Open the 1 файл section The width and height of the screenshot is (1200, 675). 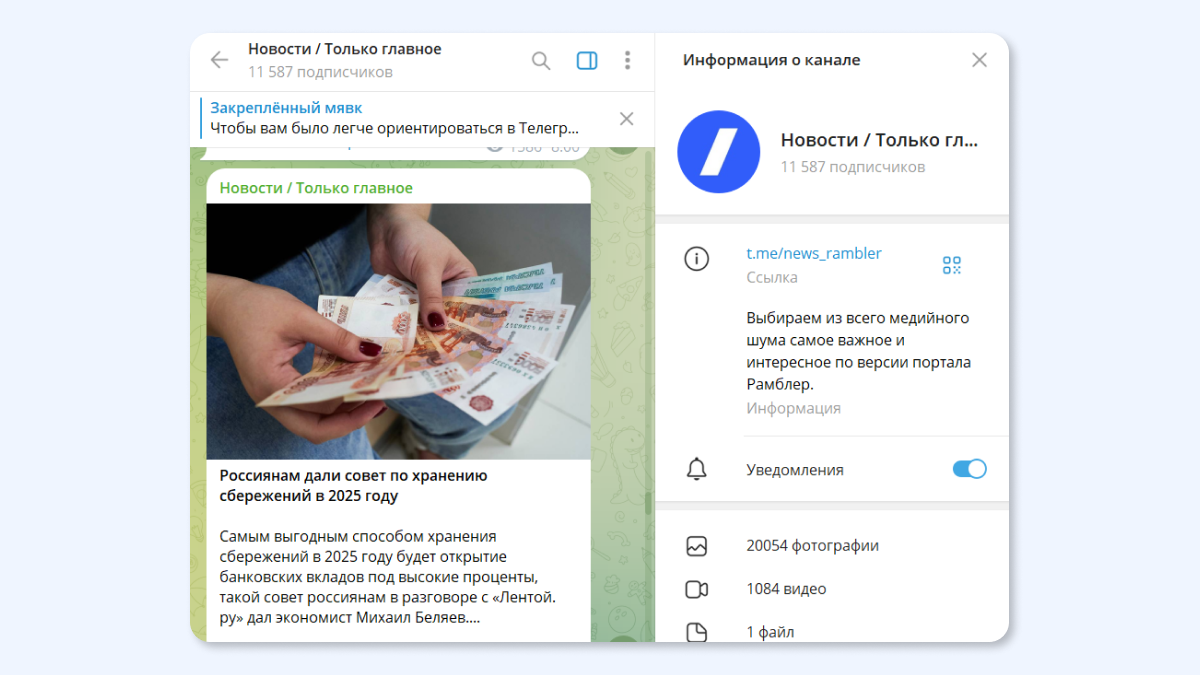[x=832, y=632]
